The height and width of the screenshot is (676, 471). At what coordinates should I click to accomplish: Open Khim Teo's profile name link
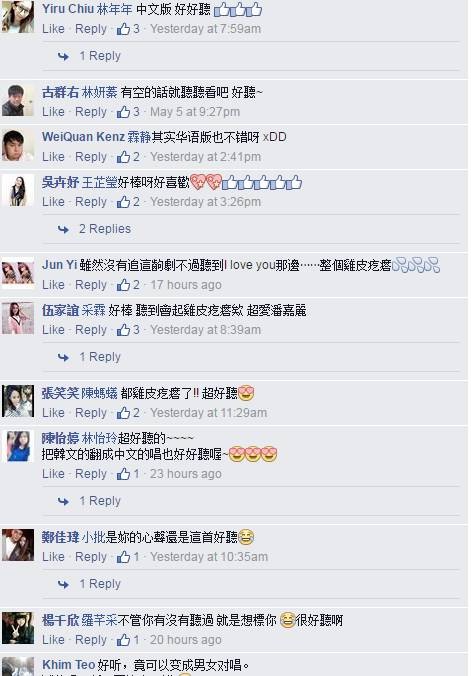click(x=69, y=664)
